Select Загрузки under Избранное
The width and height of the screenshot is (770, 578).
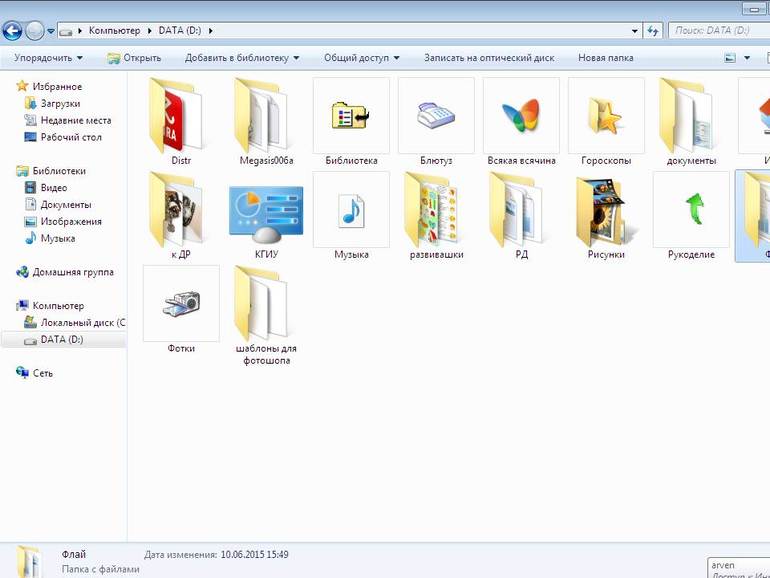(x=53, y=104)
